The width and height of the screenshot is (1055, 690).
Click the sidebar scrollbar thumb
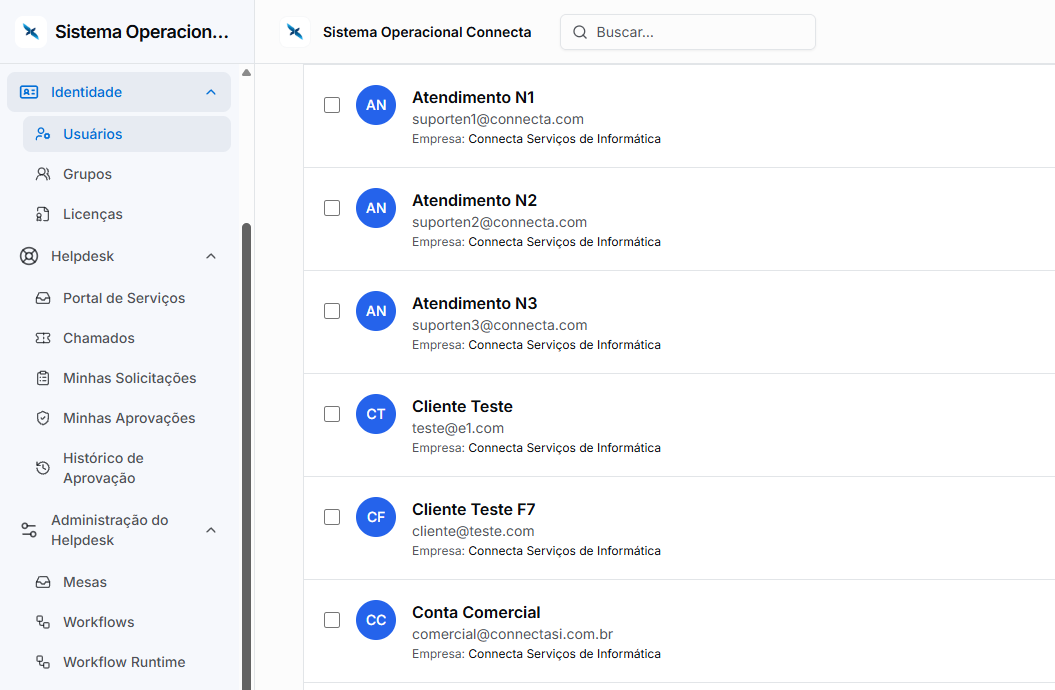tap(246, 456)
